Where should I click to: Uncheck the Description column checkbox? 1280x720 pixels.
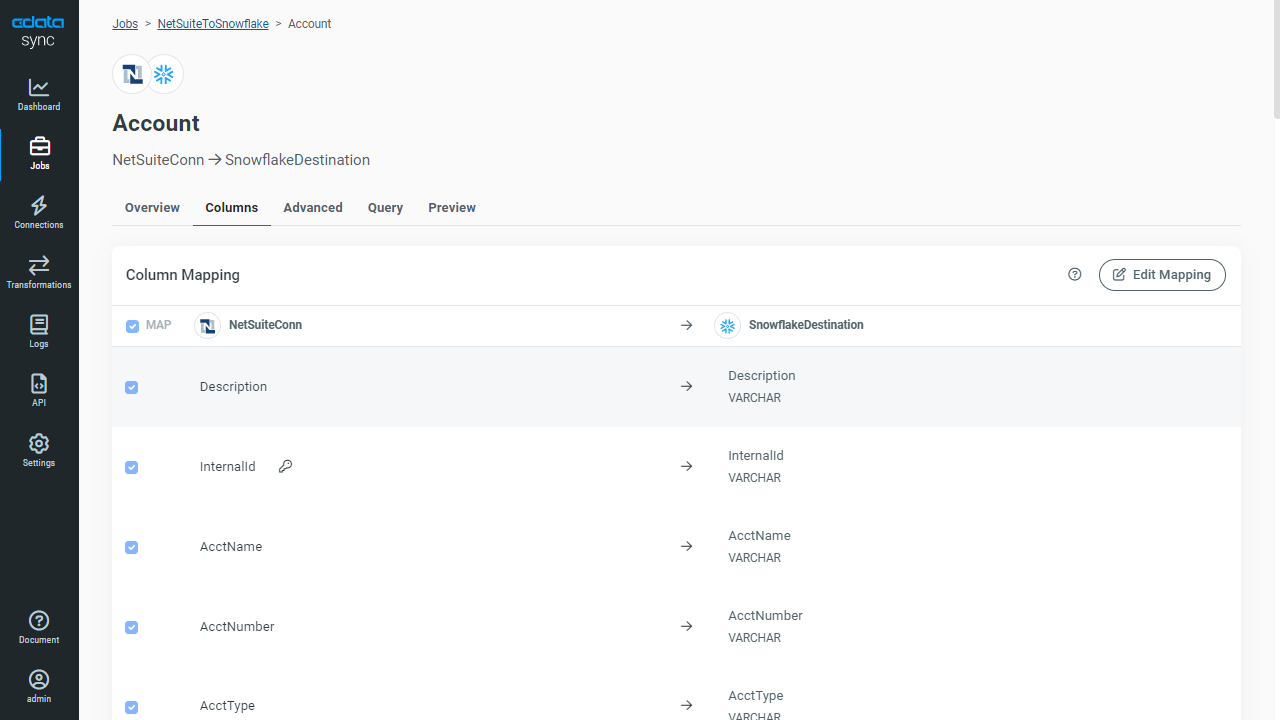point(132,388)
